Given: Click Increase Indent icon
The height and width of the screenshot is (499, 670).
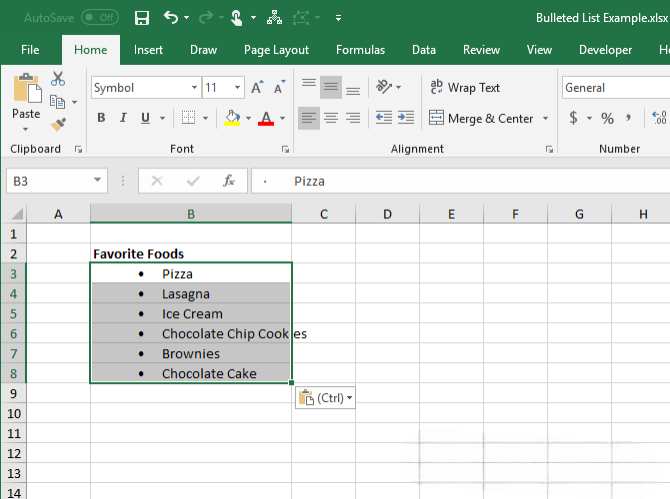Looking at the screenshot, I should [x=406, y=117].
